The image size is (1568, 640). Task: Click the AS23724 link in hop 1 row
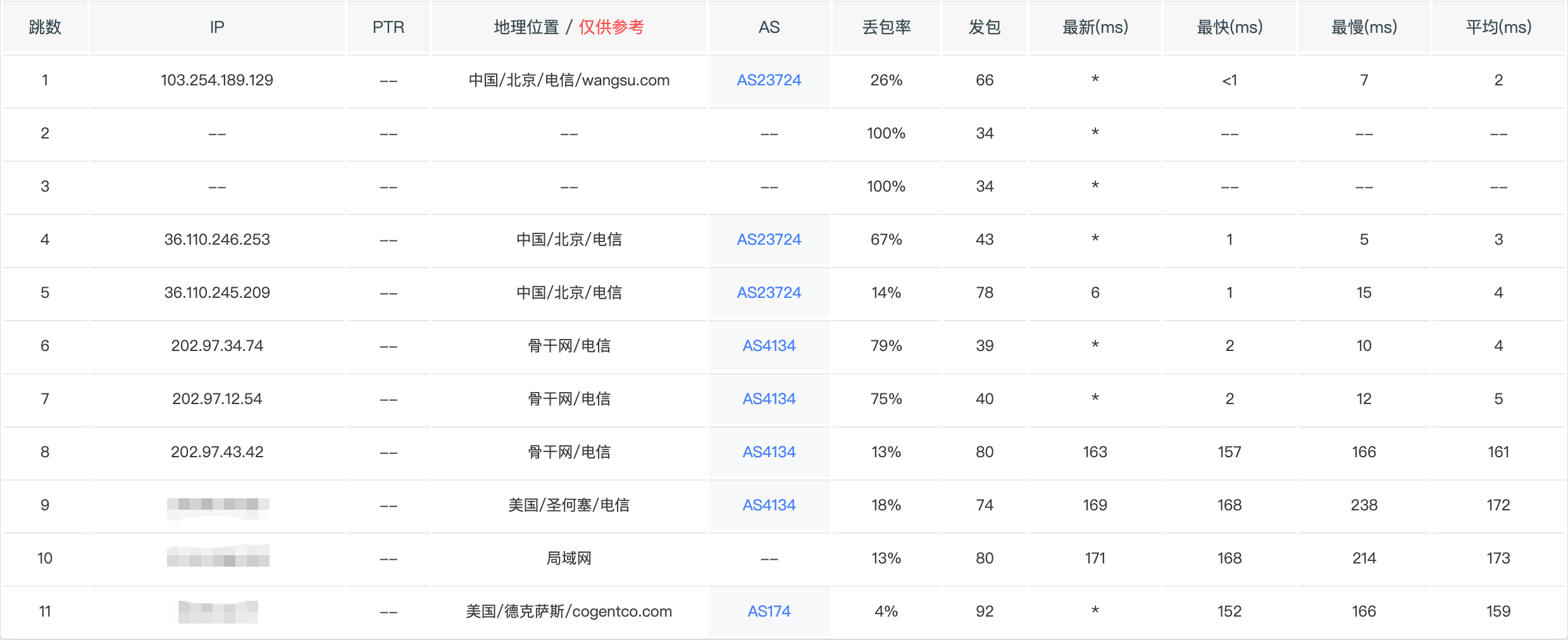769,80
